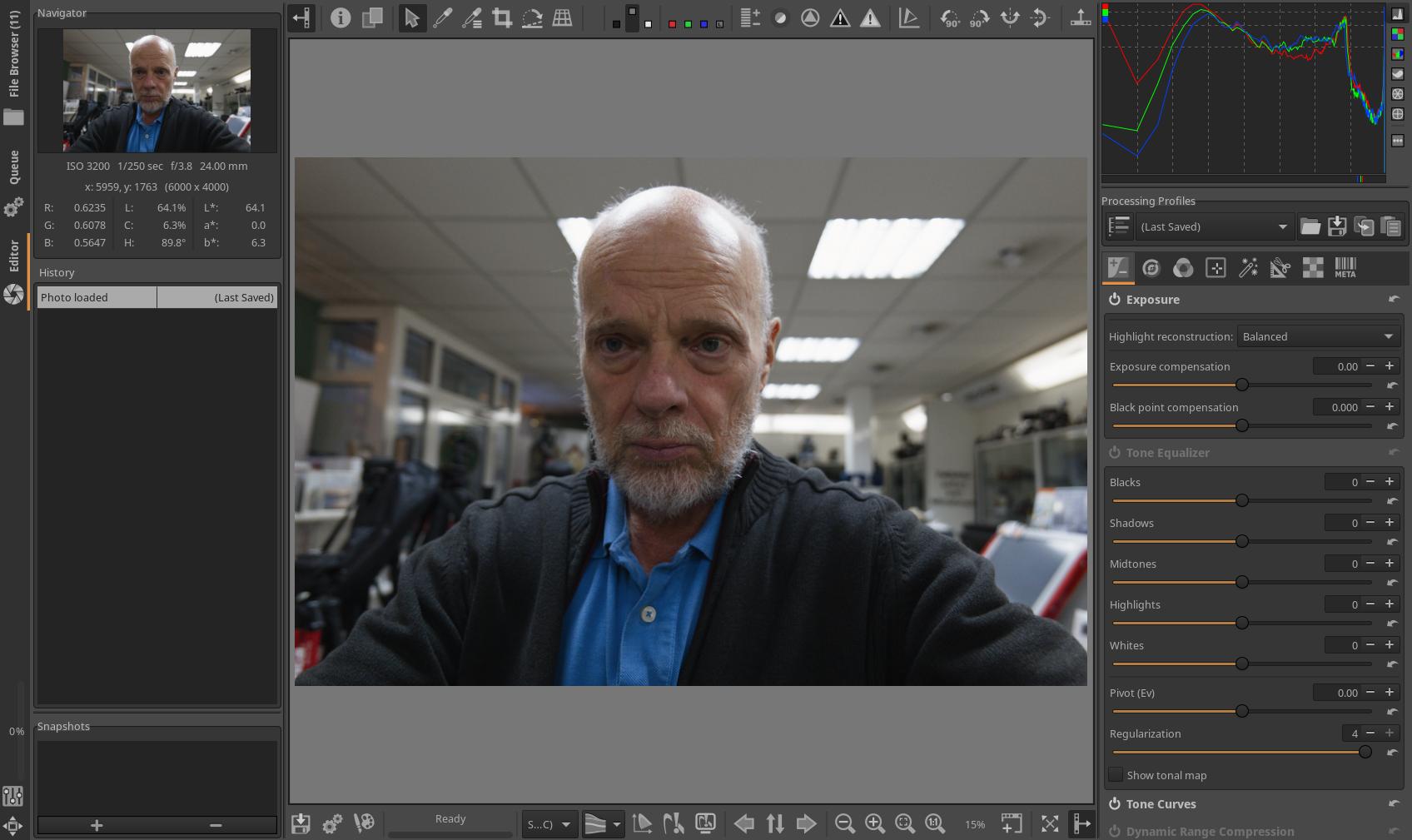
Task: Open the Metadata (META) tool tab
Action: (x=1345, y=268)
